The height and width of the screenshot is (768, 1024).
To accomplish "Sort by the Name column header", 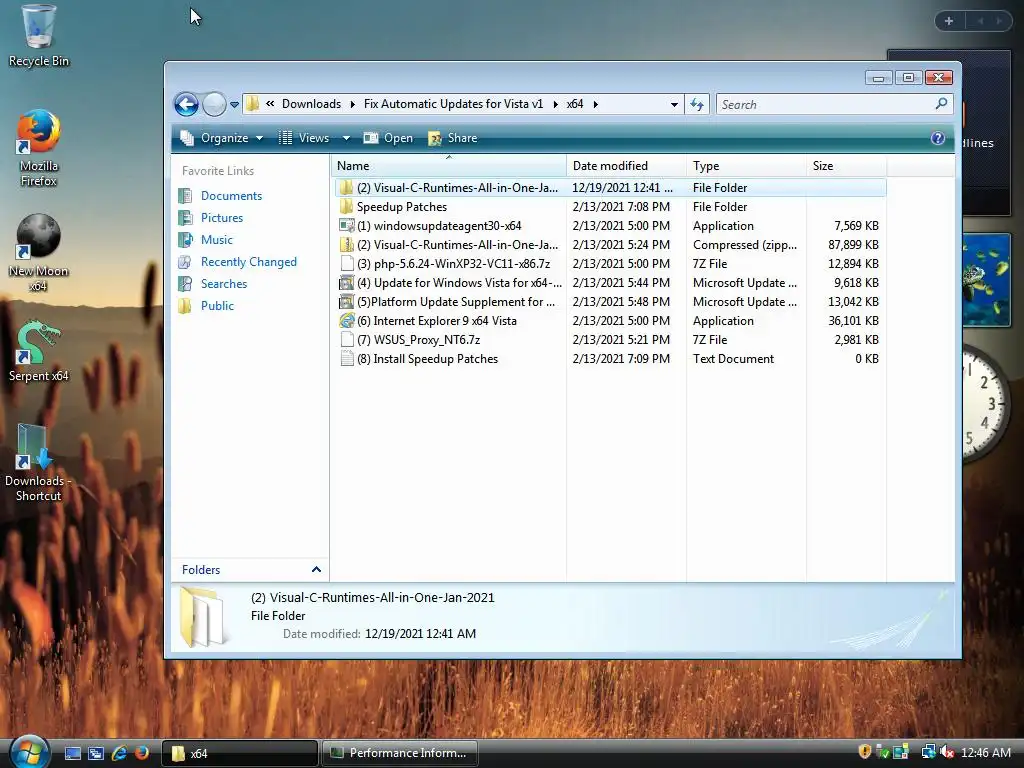I will point(449,166).
